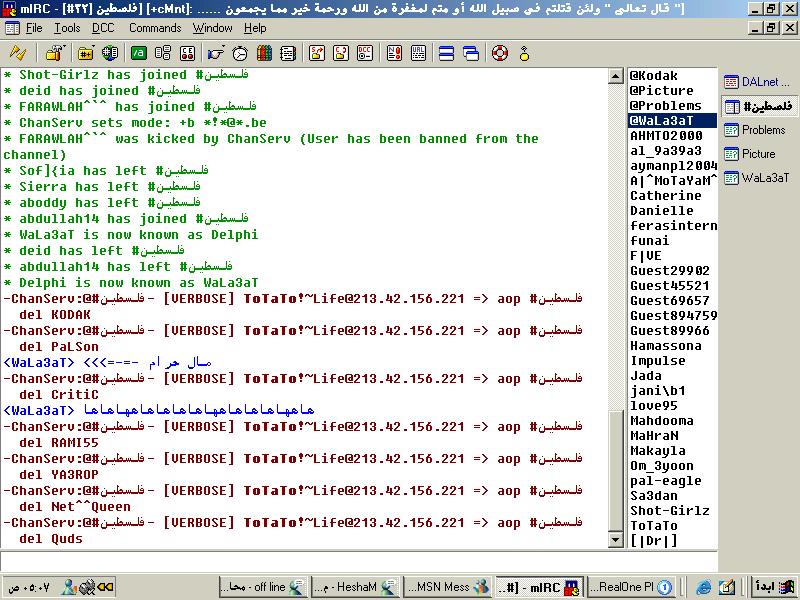The height and width of the screenshot is (600, 800).
Task: Open the timer clock toolbar icon
Action: (240, 53)
